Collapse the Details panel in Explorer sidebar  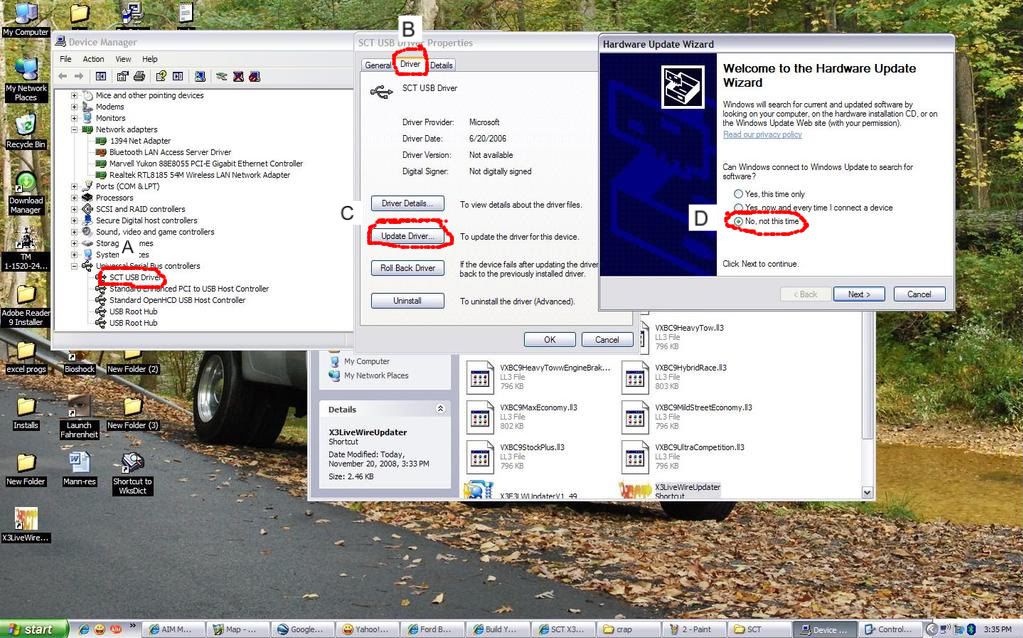(440, 409)
